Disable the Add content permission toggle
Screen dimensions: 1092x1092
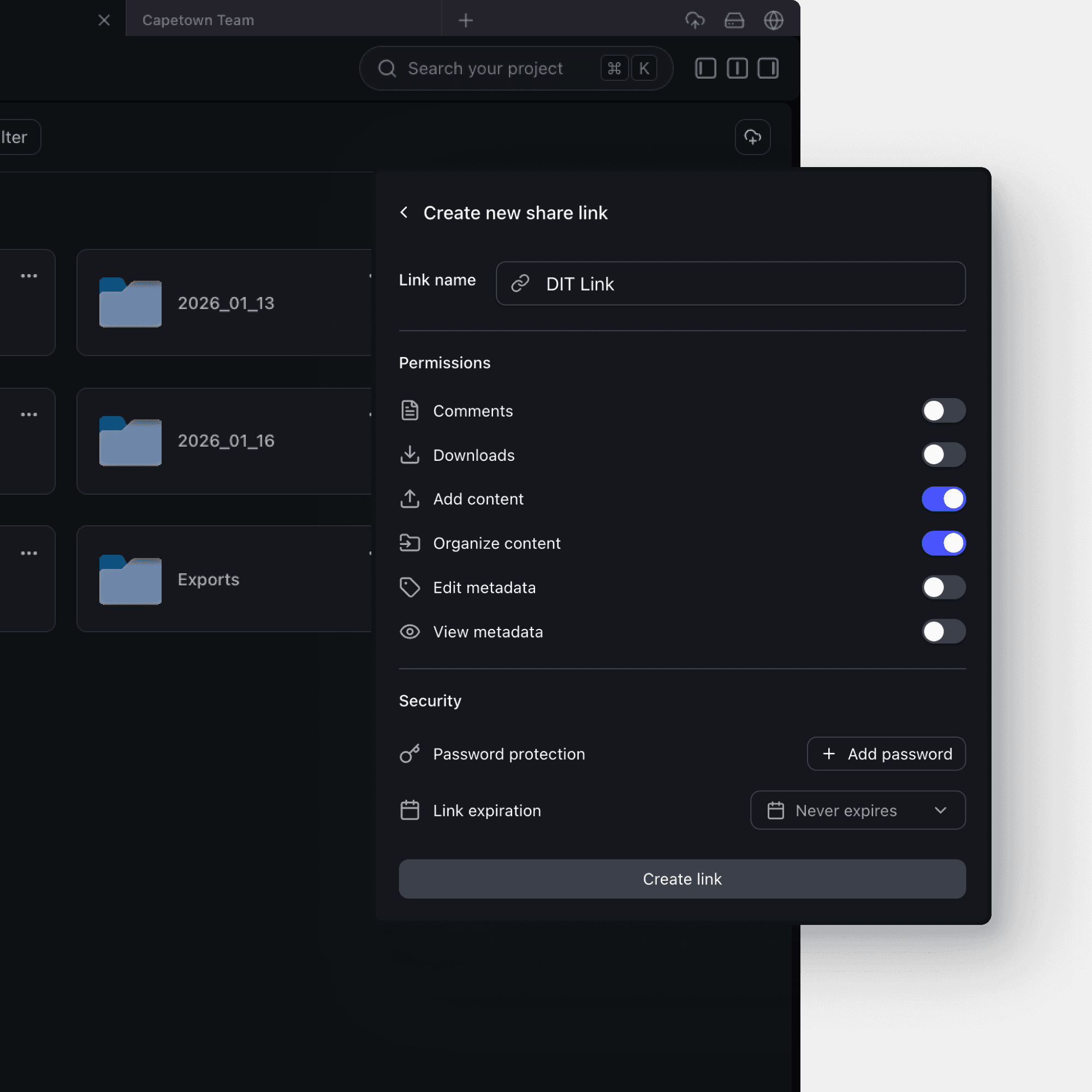[943, 498]
